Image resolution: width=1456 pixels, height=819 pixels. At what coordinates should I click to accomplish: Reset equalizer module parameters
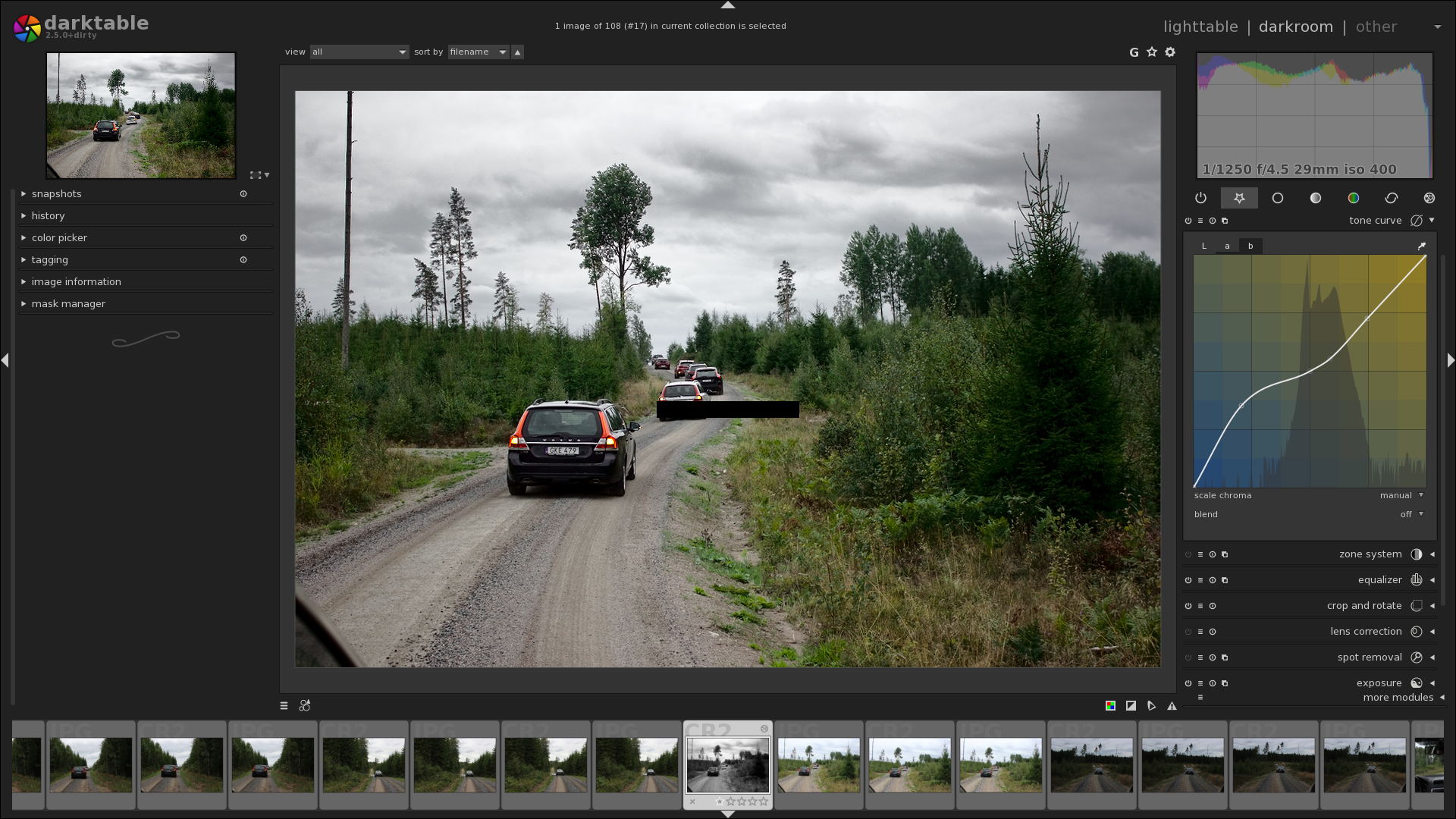click(1213, 580)
